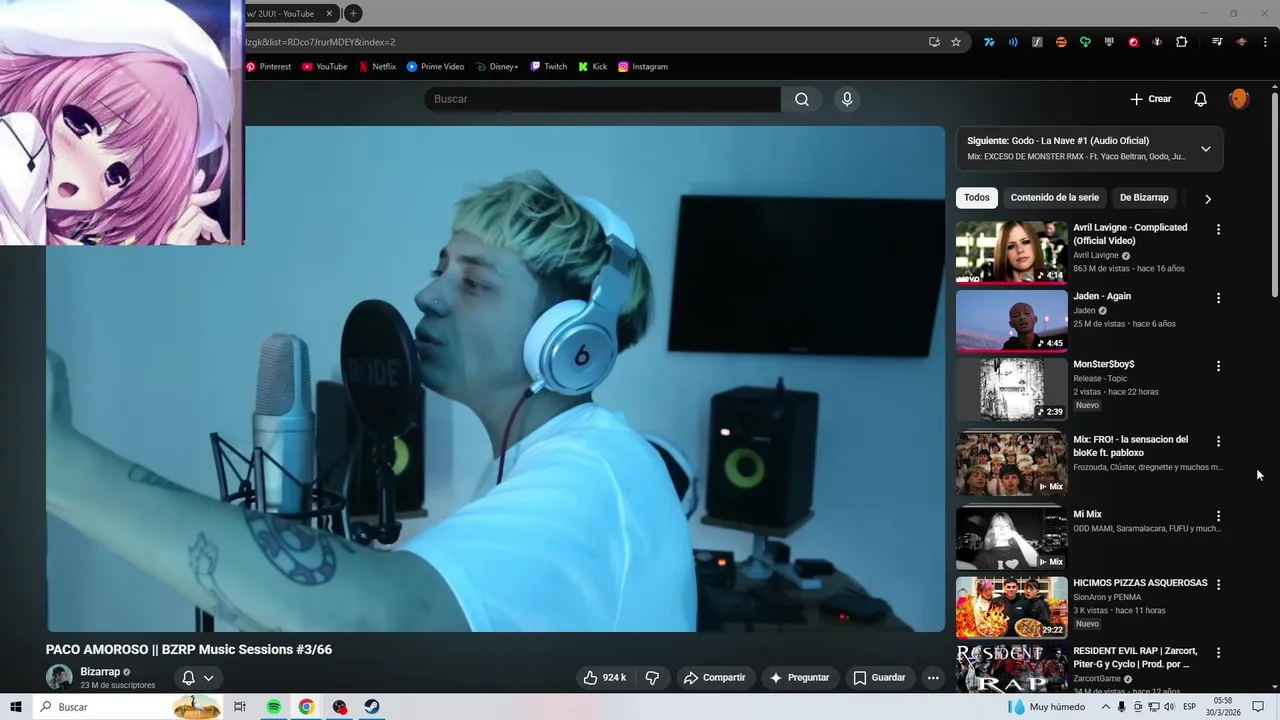The height and width of the screenshot is (720, 1280).
Task: Open options for Mix FRO! entry
Action: 1218,441
